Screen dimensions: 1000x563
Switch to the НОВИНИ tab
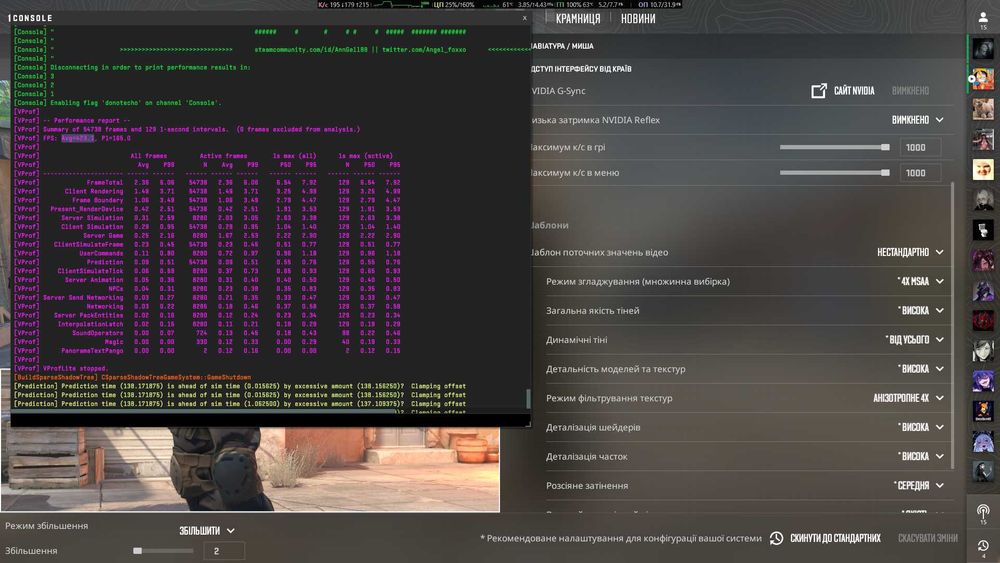pos(638,18)
